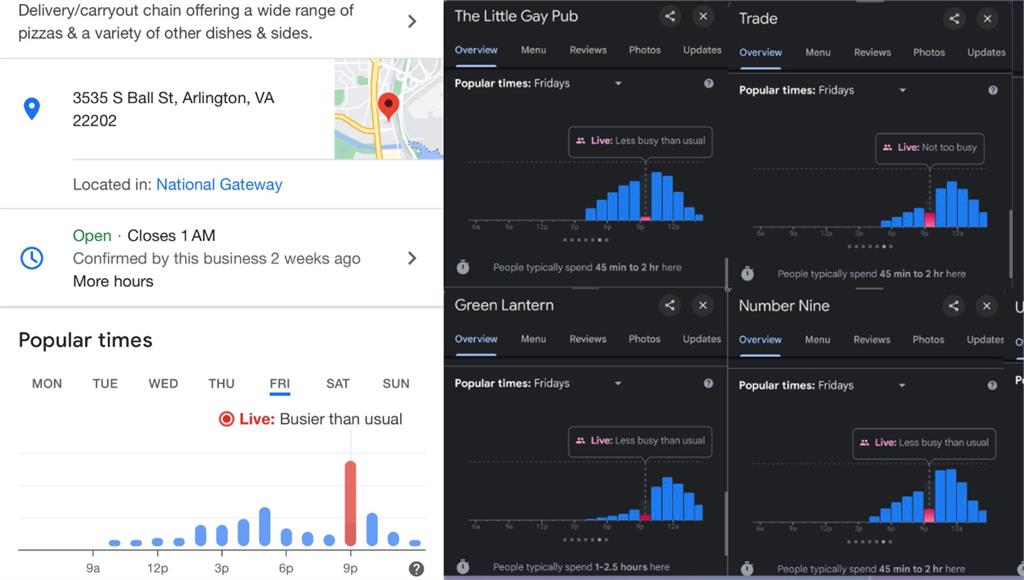Viewport: 1024px width, 580px height.
Task: Click the red live 9p bar in pizza chart
Action: click(351, 503)
